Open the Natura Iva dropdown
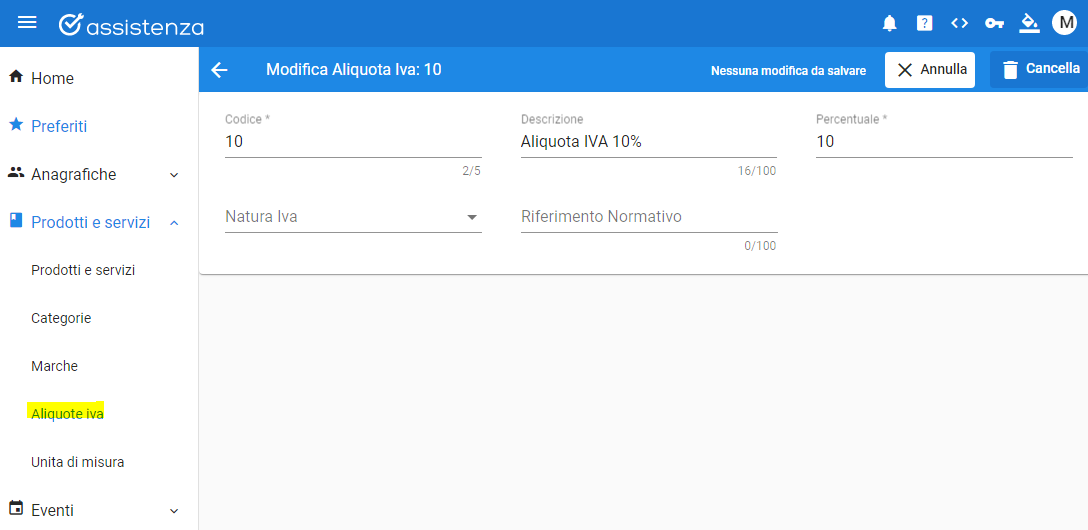Screen dimensions: 1088x530 pyautogui.click(x=353, y=217)
